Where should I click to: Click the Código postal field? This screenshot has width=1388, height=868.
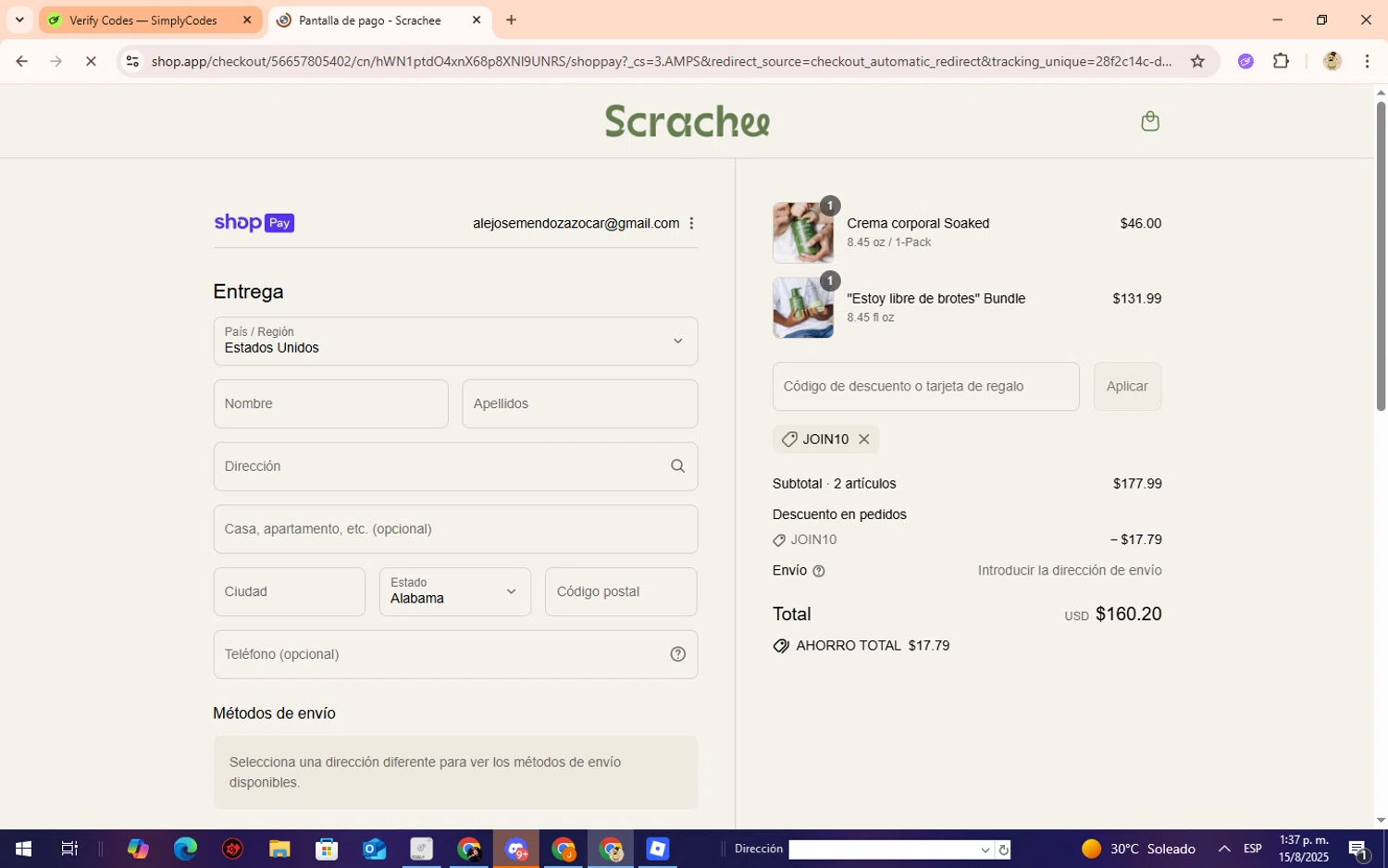[621, 591]
